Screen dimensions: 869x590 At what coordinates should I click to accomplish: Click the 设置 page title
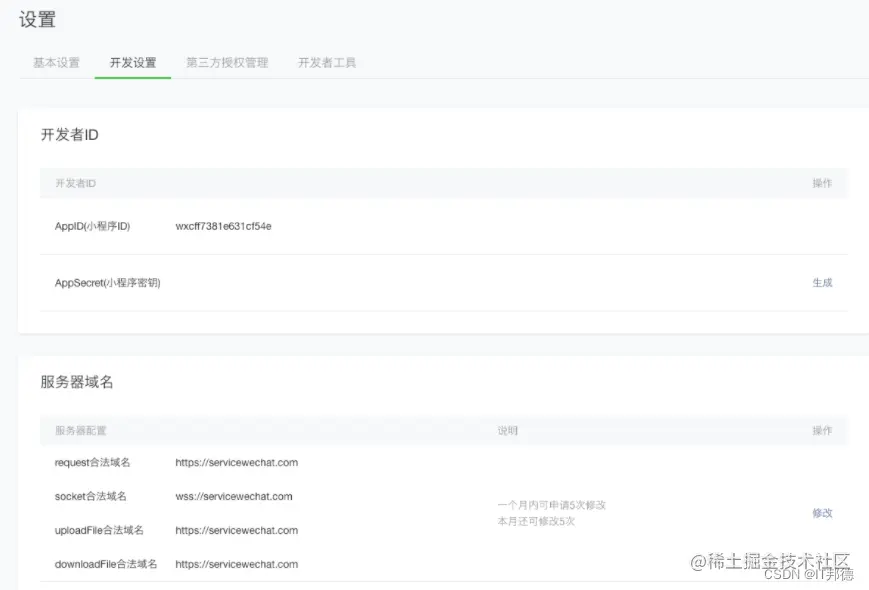pos(36,20)
